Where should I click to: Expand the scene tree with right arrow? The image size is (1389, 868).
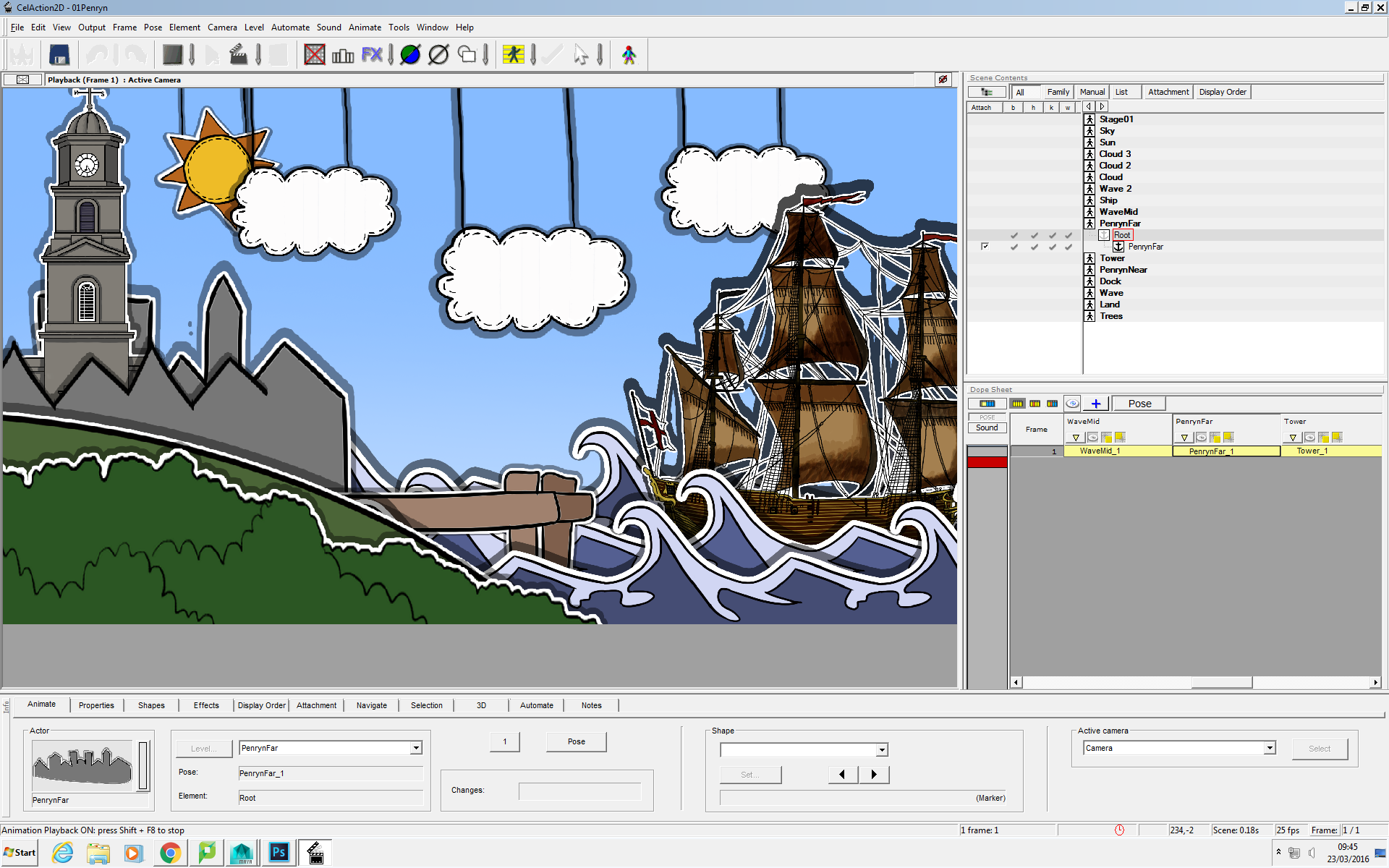point(1102,107)
